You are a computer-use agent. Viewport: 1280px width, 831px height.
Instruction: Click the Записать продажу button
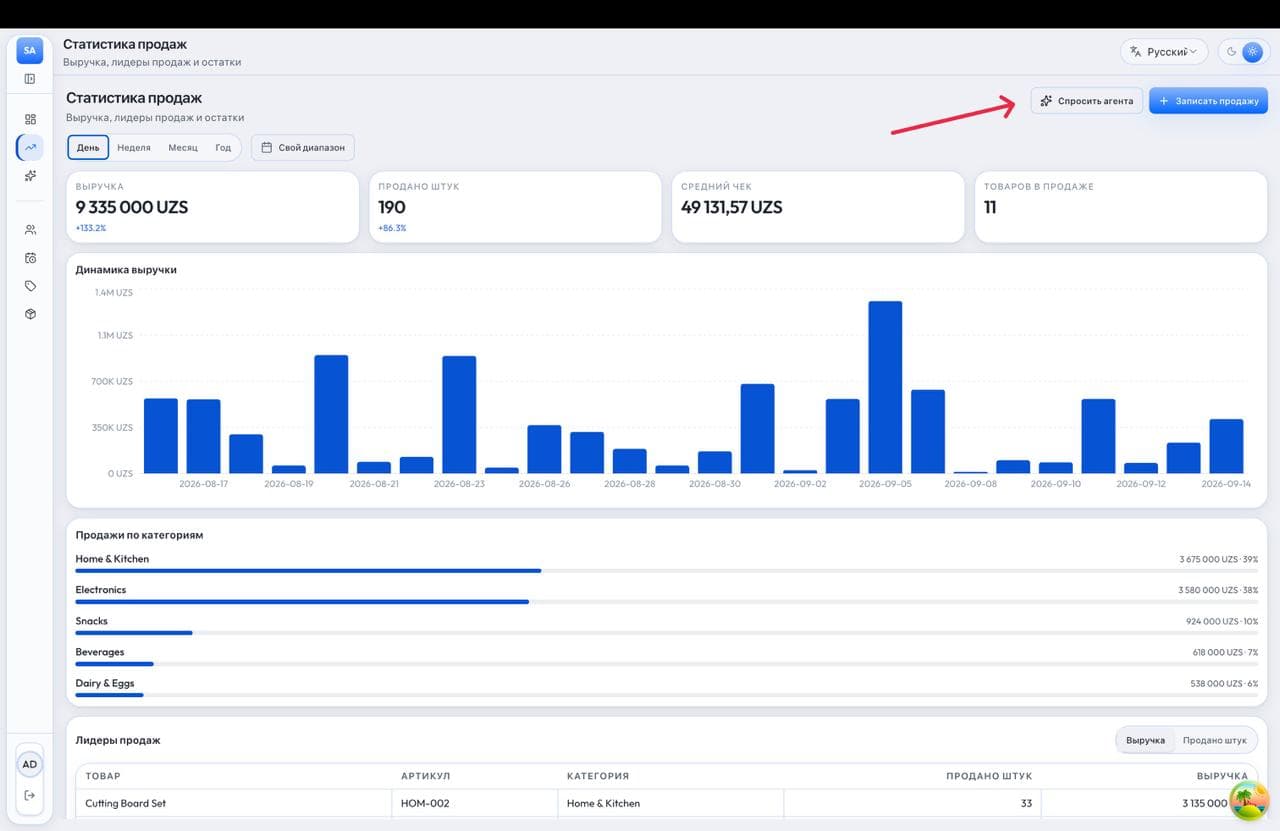click(x=1208, y=101)
